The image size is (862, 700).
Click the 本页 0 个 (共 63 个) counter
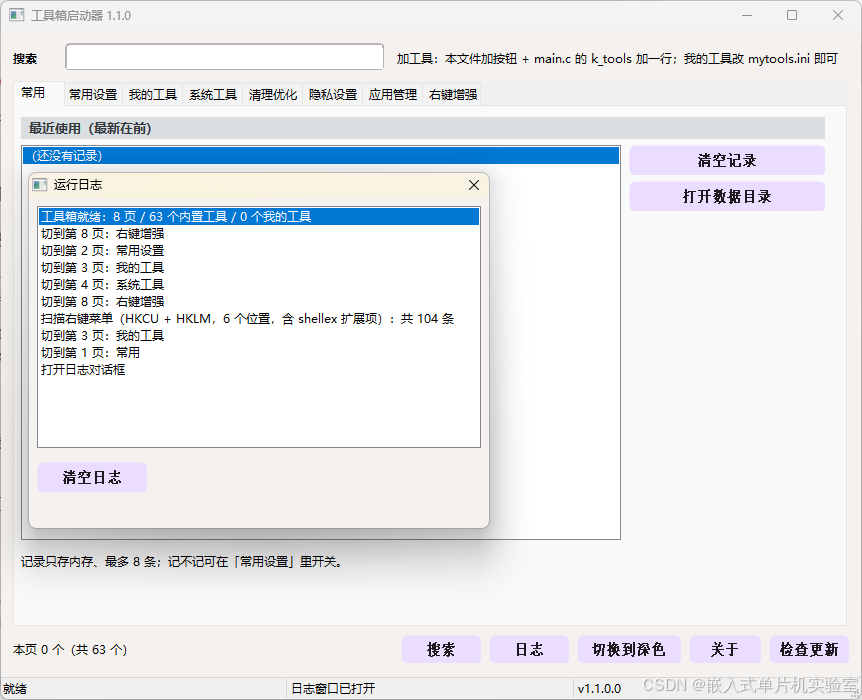click(70, 649)
